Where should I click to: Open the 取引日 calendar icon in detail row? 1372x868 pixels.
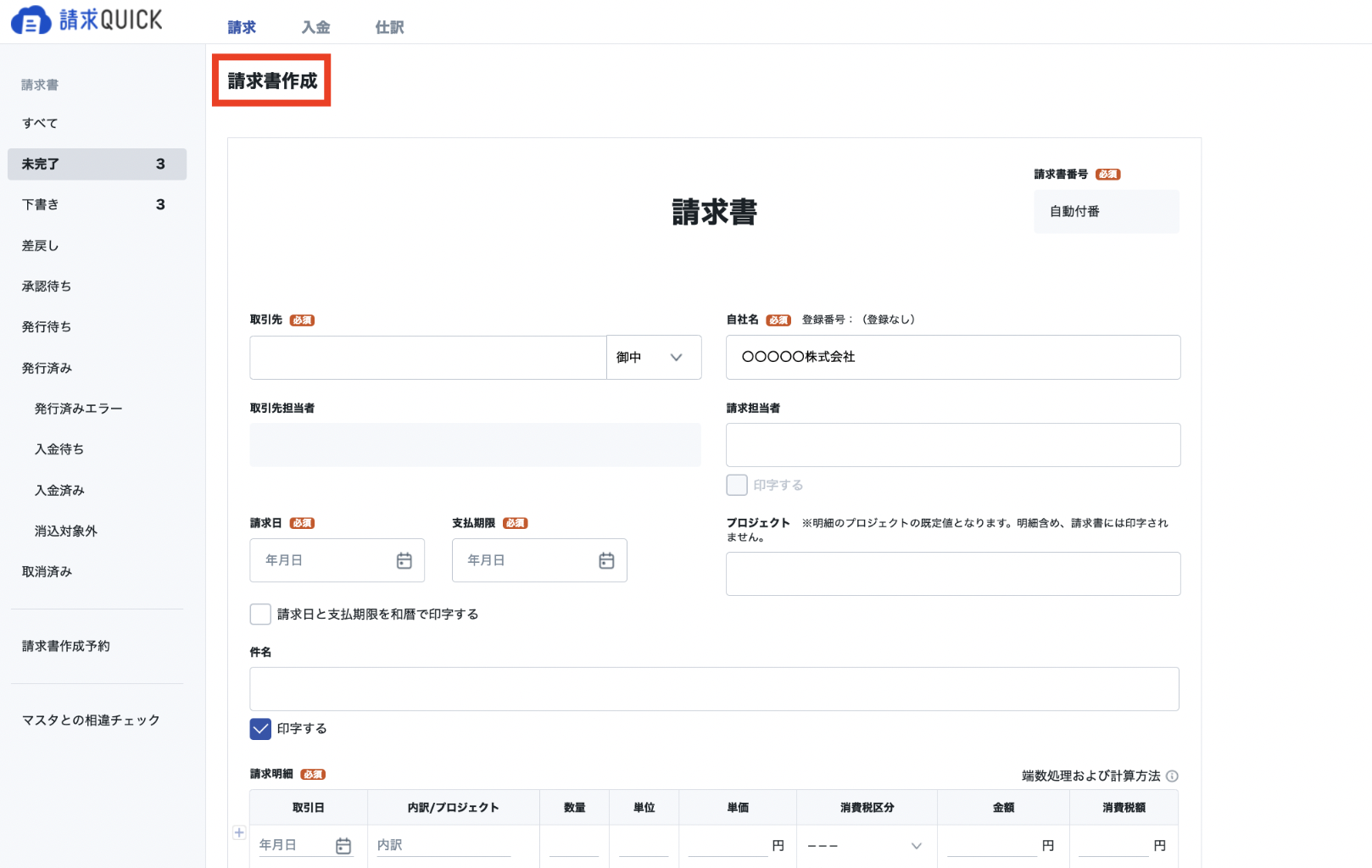pyautogui.click(x=343, y=846)
